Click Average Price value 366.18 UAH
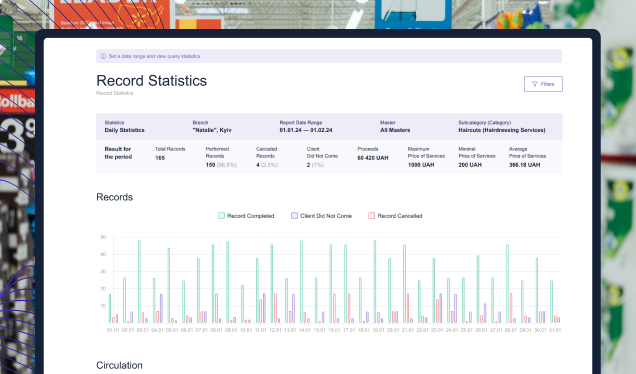This screenshot has width=636, height=374. point(524,165)
